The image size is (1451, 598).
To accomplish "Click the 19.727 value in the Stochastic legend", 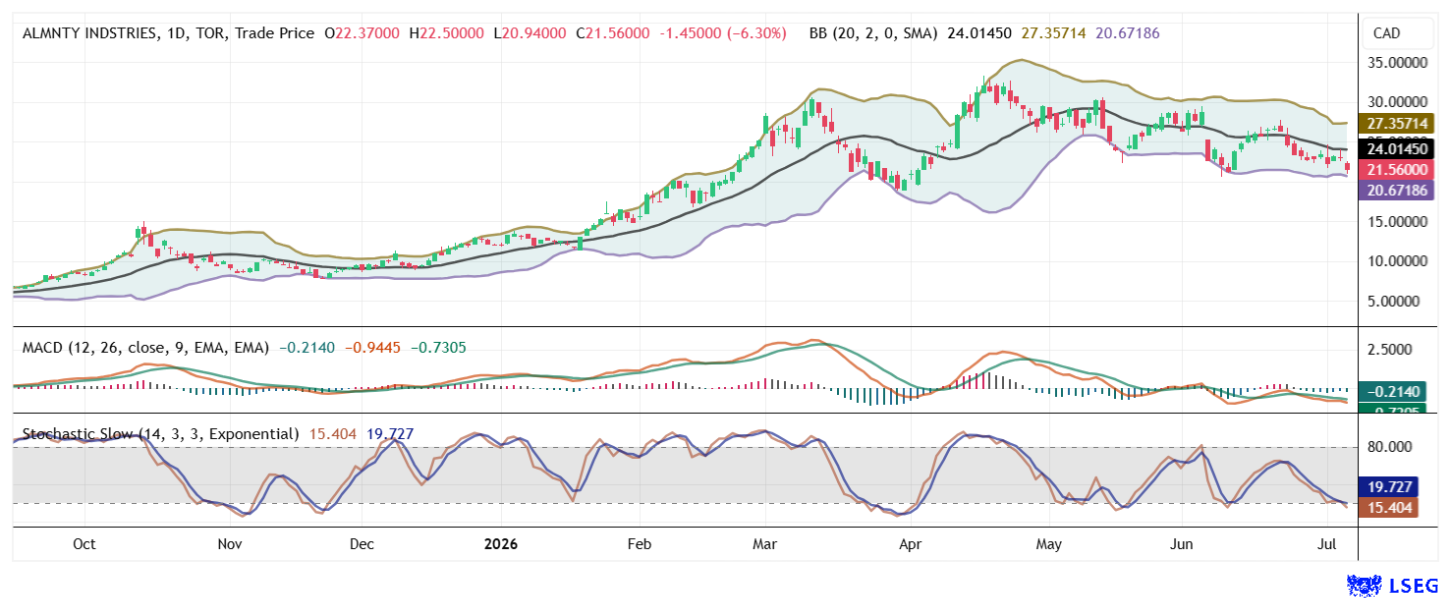I will click(391, 434).
